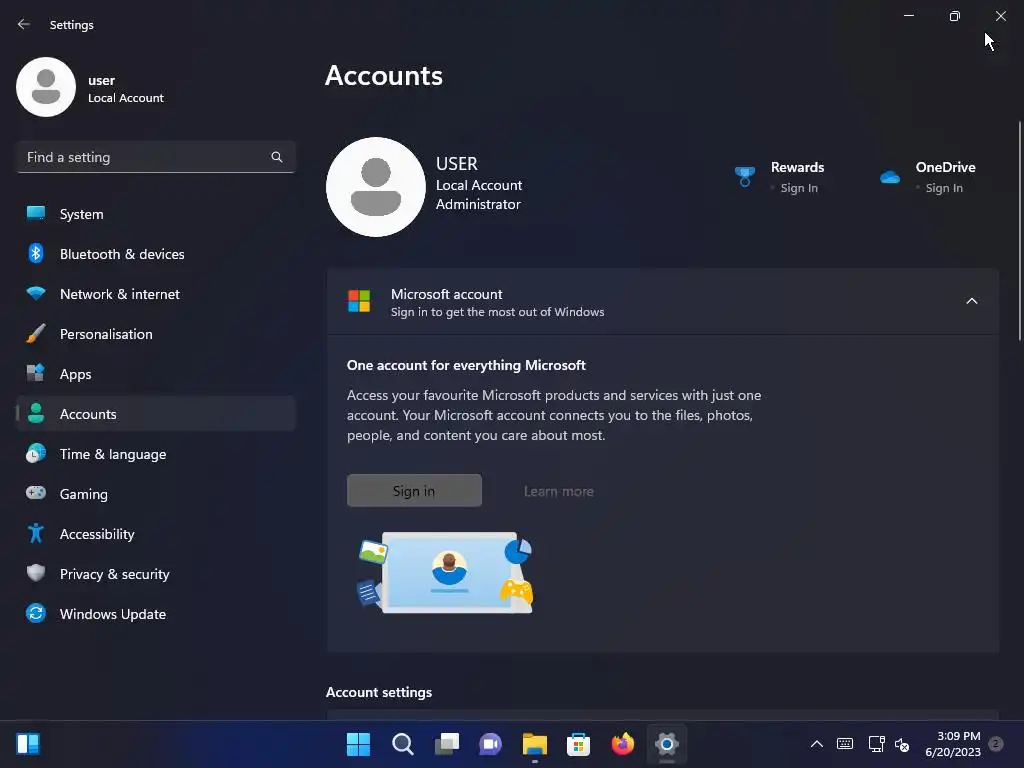1024x768 pixels.
Task: Go to Gaming settings
Action: point(155,494)
